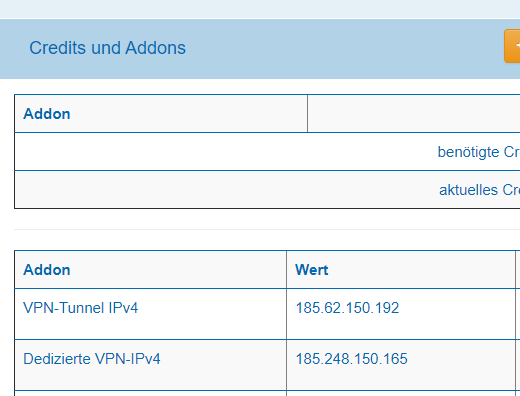This screenshot has width=520, height=396.
Task: Click the horizontal divider between the tables
Action: tap(267, 229)
